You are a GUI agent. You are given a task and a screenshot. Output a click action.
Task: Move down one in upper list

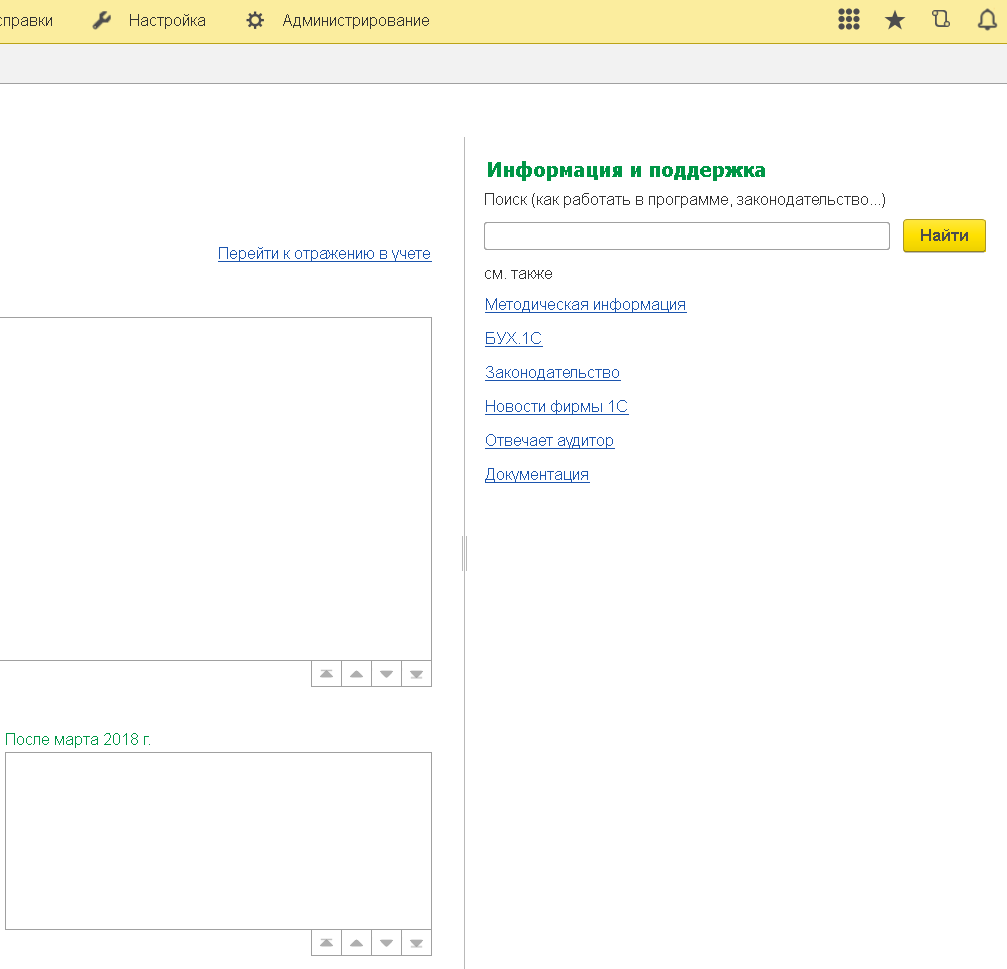point(387,674)
